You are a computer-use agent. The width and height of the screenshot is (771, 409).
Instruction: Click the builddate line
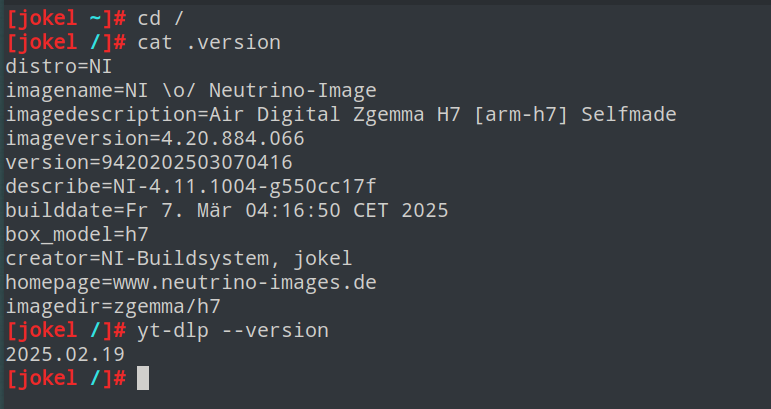coord(227,210)
